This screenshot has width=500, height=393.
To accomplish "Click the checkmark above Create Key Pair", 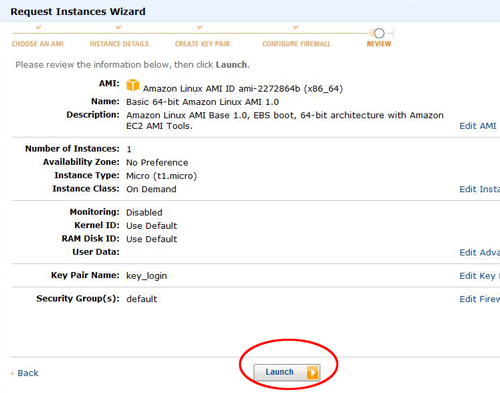I will tap(200, 27).
